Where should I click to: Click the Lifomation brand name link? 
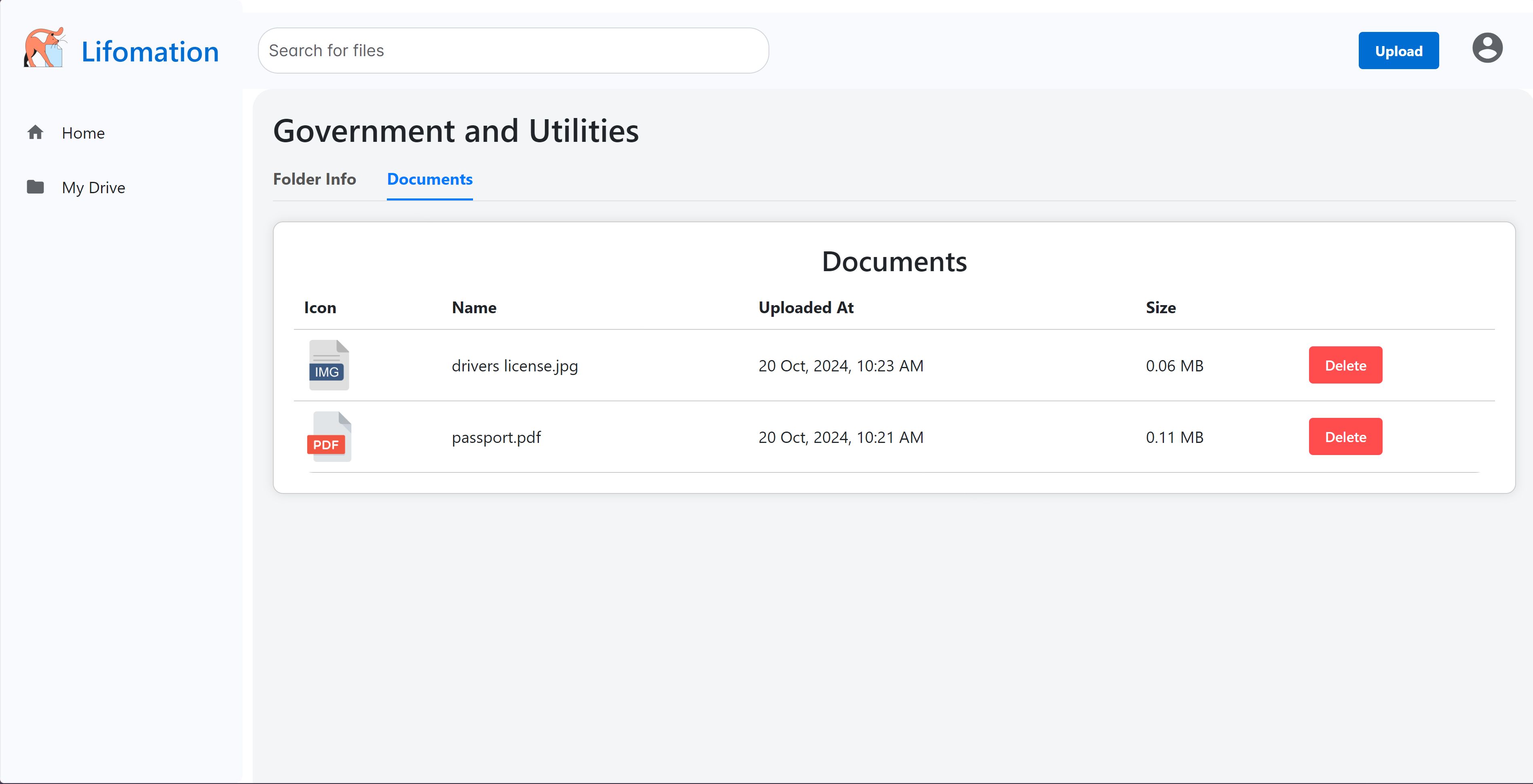(150, 52)
